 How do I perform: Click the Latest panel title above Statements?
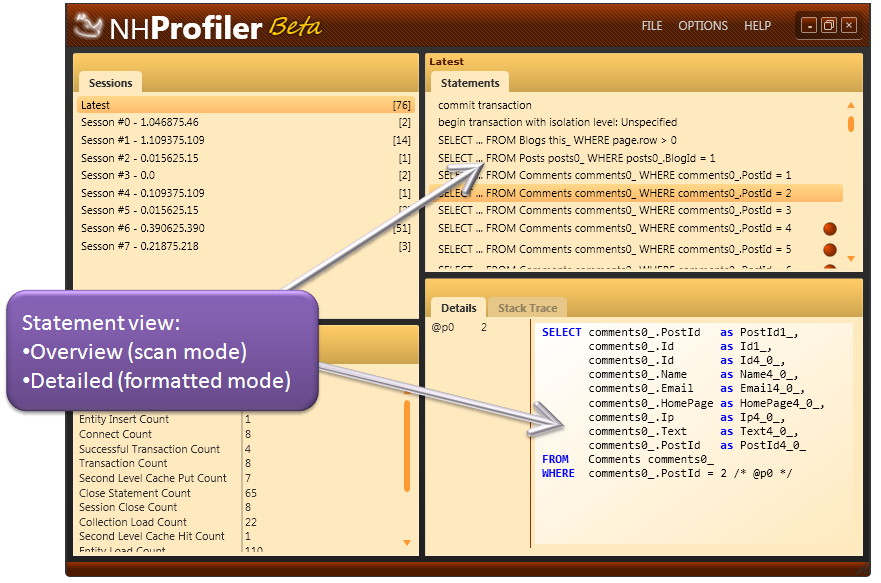[x=447, y=62]
